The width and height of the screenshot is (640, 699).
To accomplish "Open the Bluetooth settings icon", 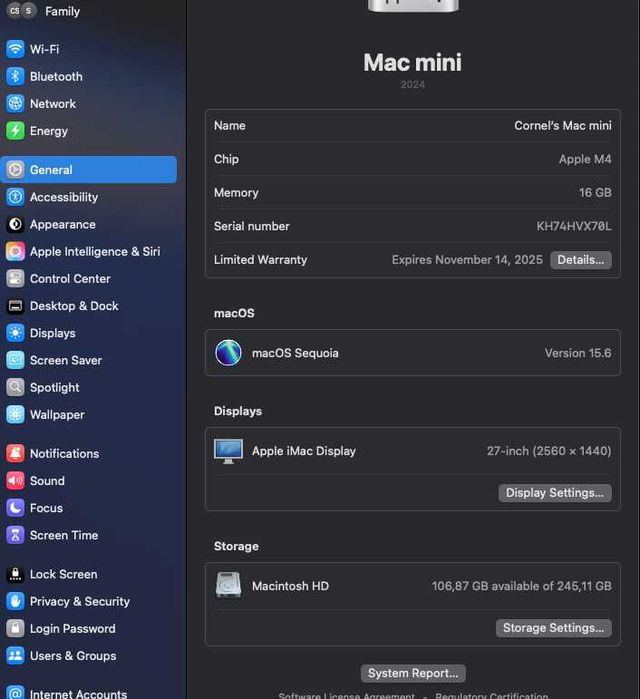I will (15, 76).
